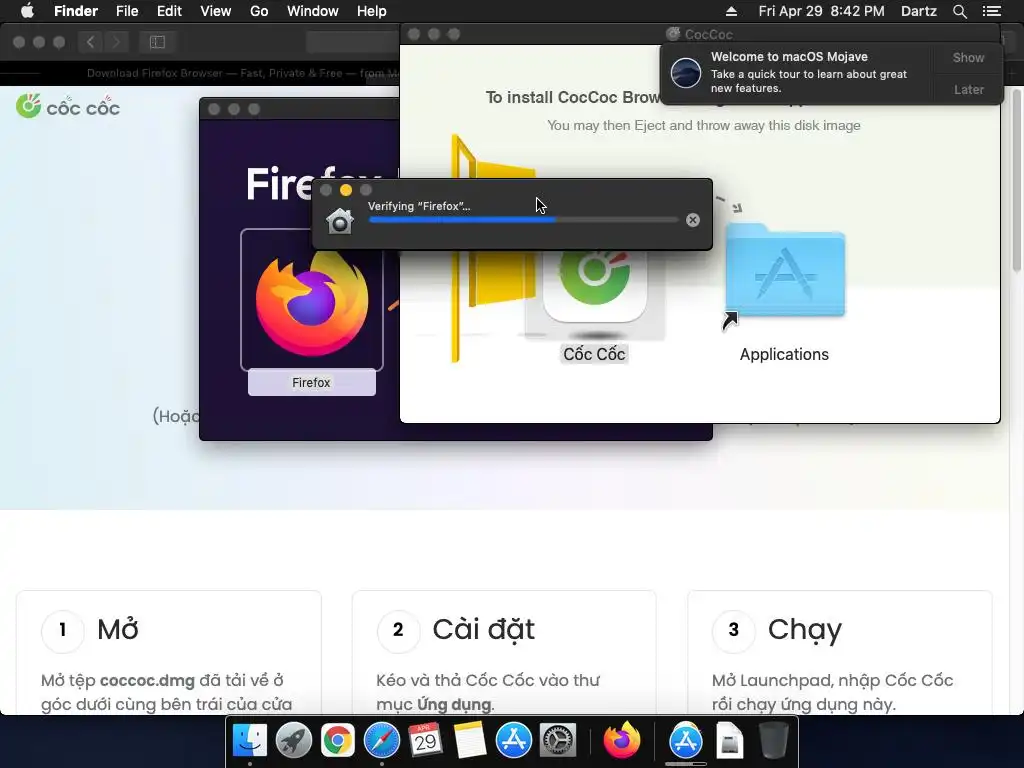Click Show on the Mojave notification

pos(968,57)
